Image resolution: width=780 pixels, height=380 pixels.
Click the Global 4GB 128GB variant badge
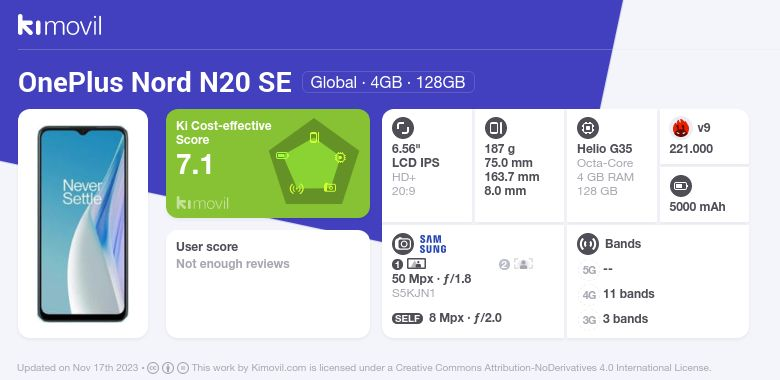[388, 82]
